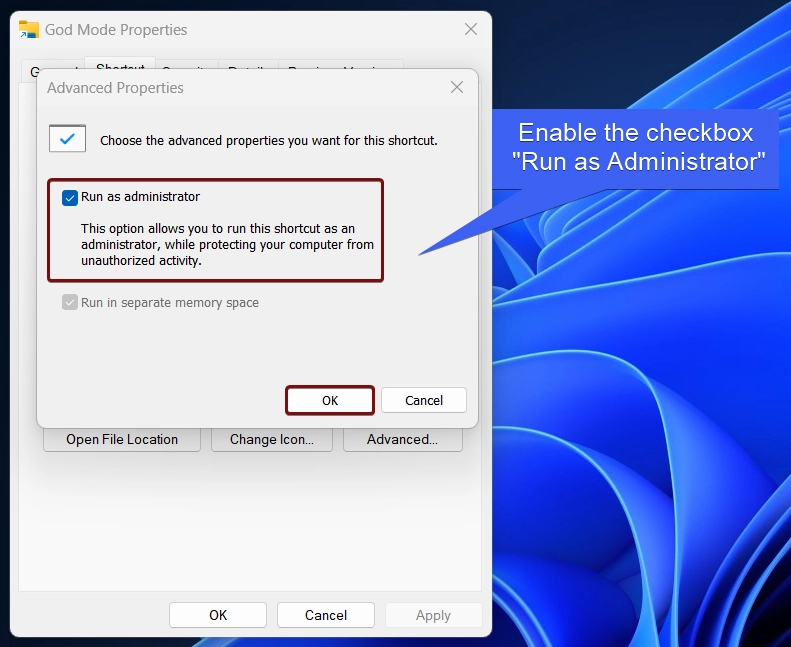
Task: Close the God Mode Properties window
Action: tap(471, 29)
